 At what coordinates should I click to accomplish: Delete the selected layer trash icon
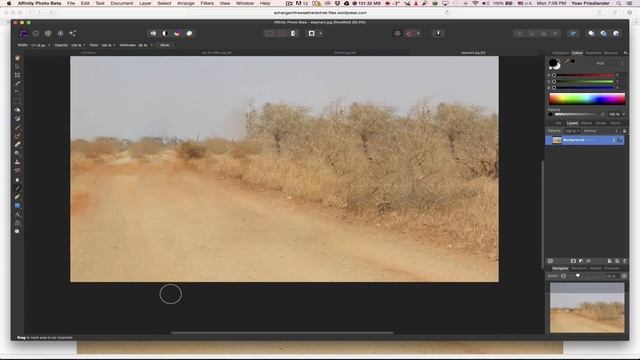[624, 261]
